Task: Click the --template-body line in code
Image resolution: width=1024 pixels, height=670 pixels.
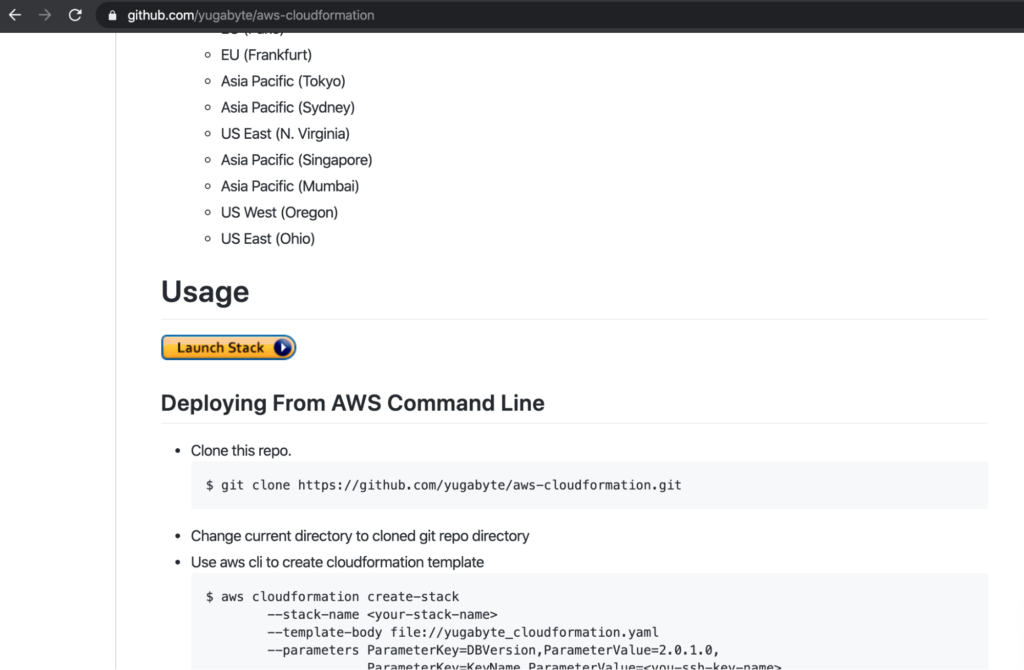Action: pyautogui.click(x=462, y=632)
